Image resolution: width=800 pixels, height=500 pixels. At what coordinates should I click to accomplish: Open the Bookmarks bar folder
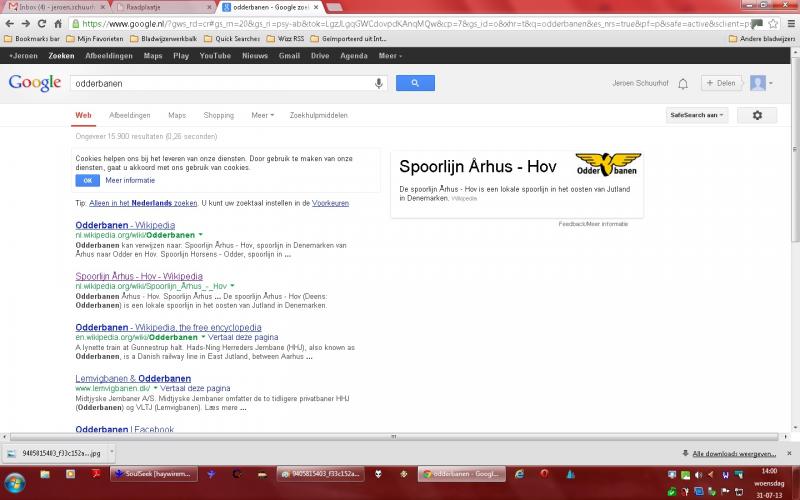point(32,39)
